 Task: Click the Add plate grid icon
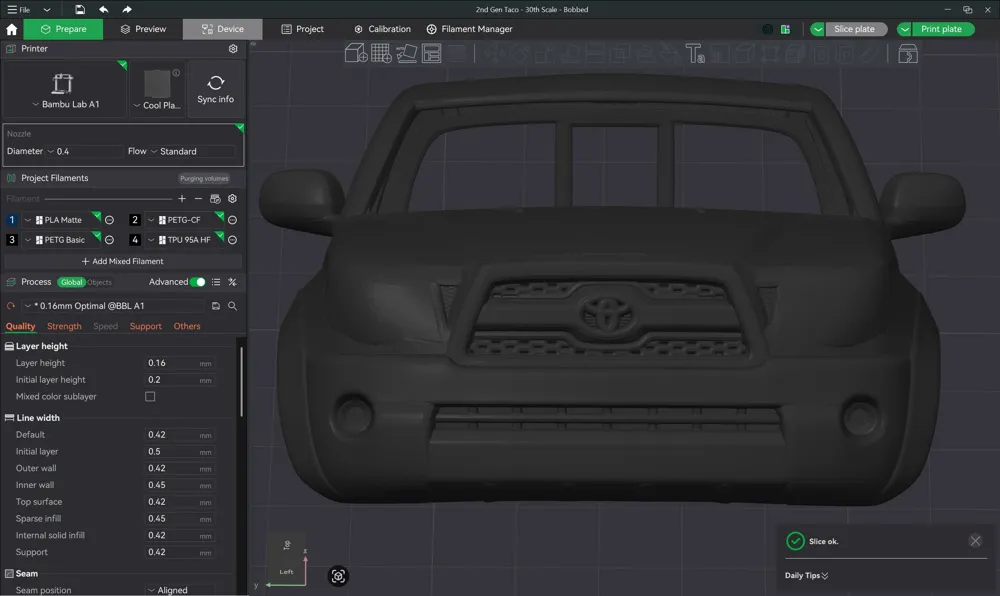click(381, 54)
